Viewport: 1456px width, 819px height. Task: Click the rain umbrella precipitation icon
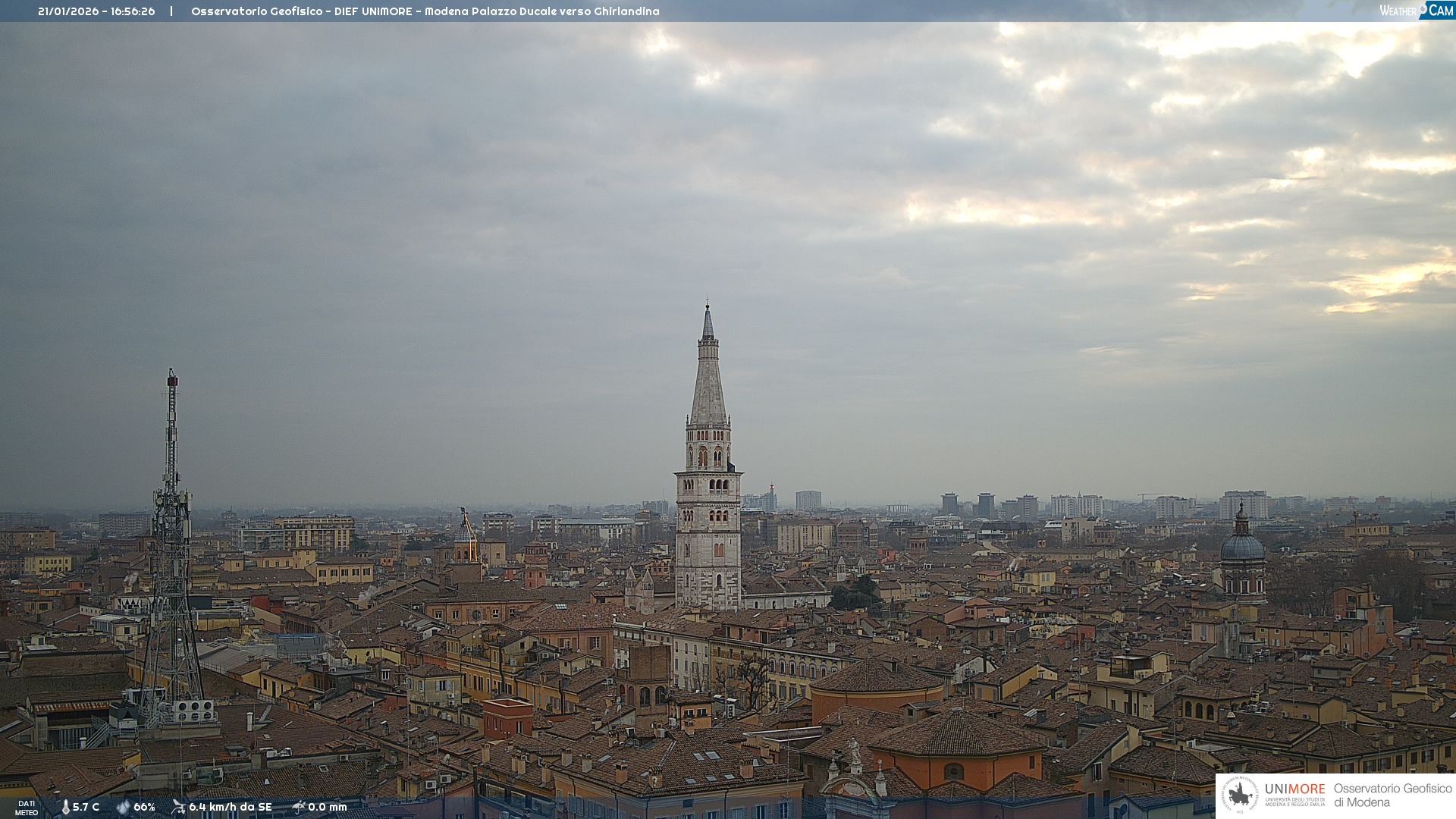tap(298, 807)
